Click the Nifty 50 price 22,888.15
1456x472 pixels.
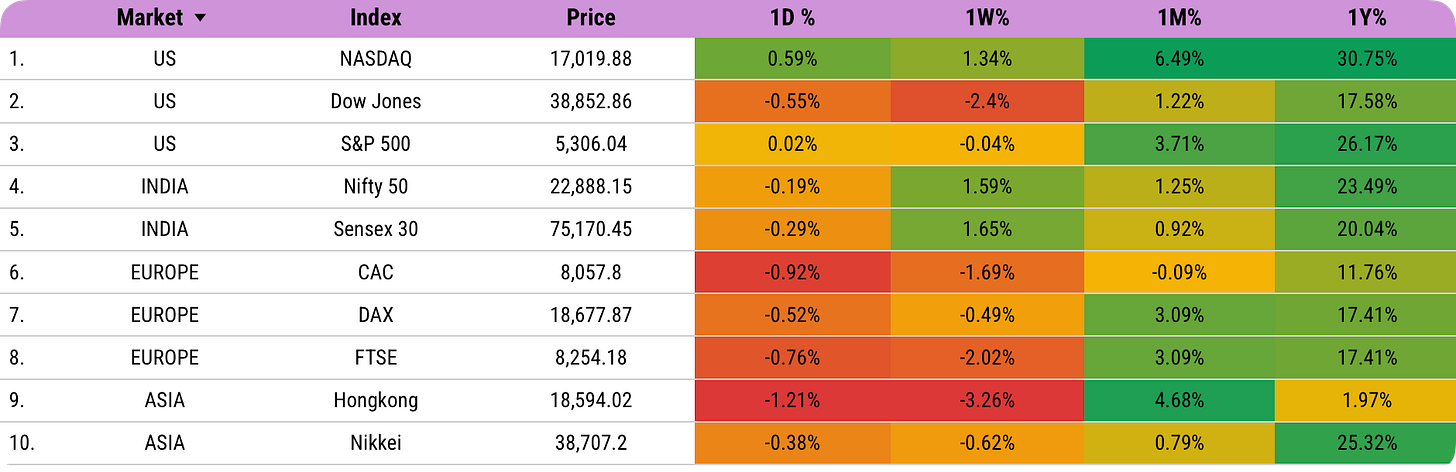point(591,187)
